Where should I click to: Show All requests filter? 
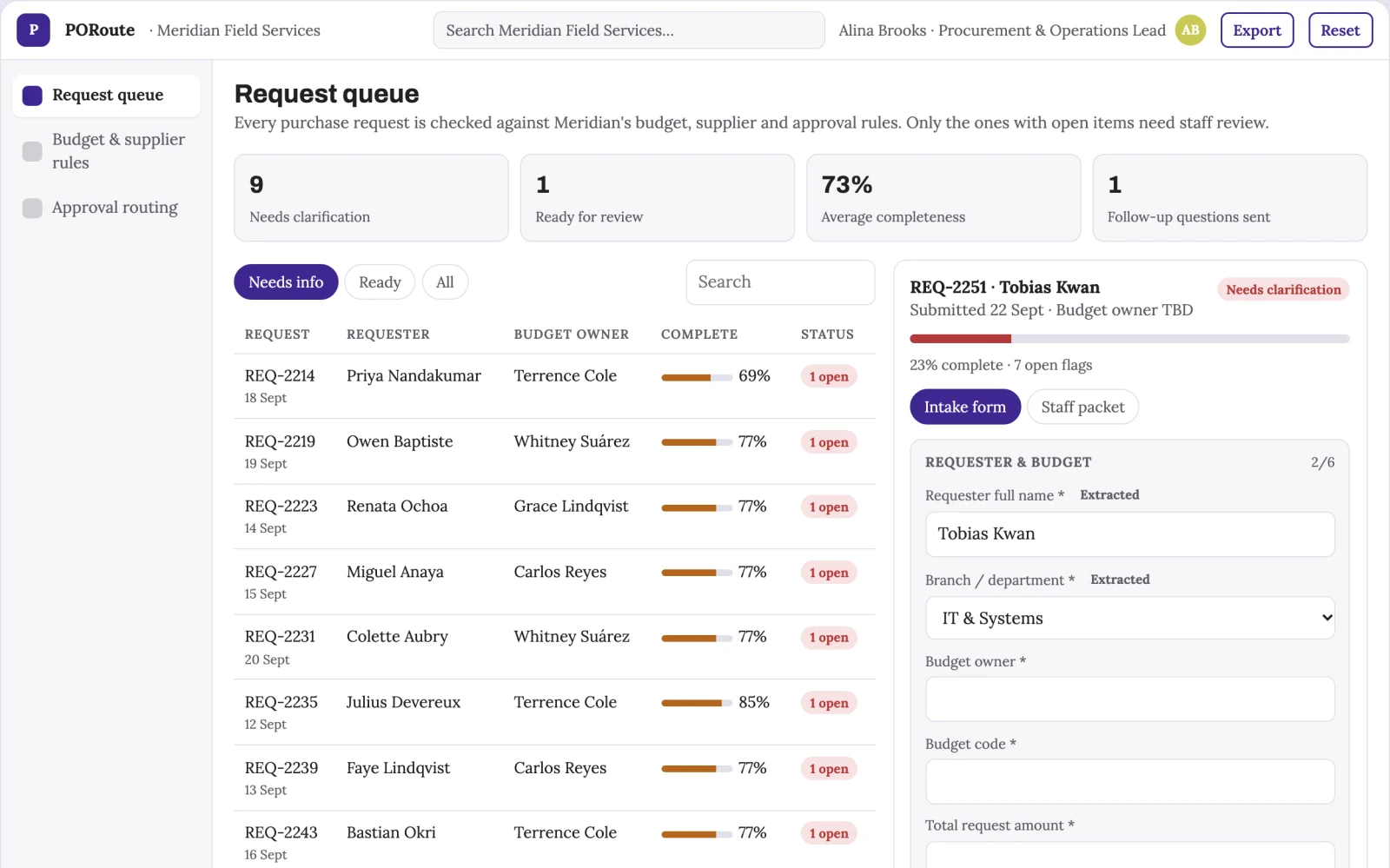click(x=445, y=282)
